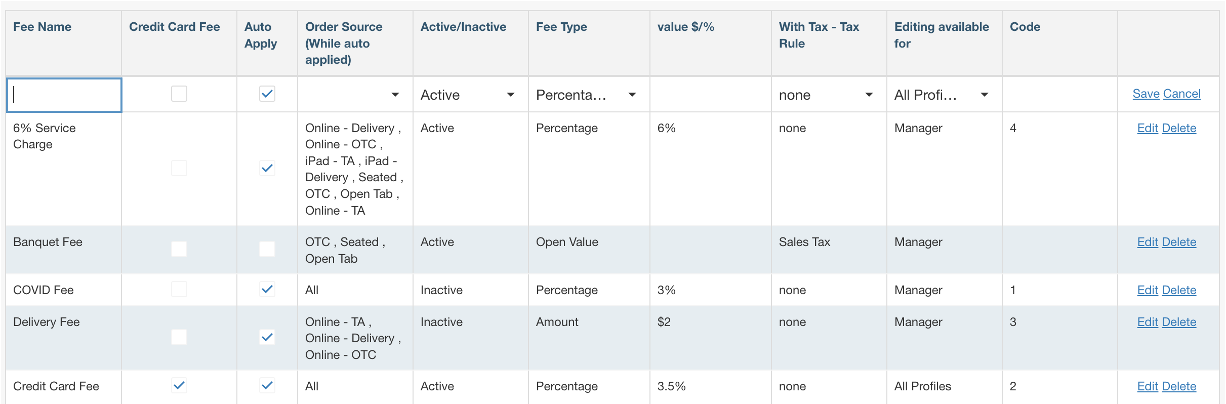Uncheck Auto Apply for COVID Fee
This screenshot has width=1226, height=404.
click(x=267, y=289)
